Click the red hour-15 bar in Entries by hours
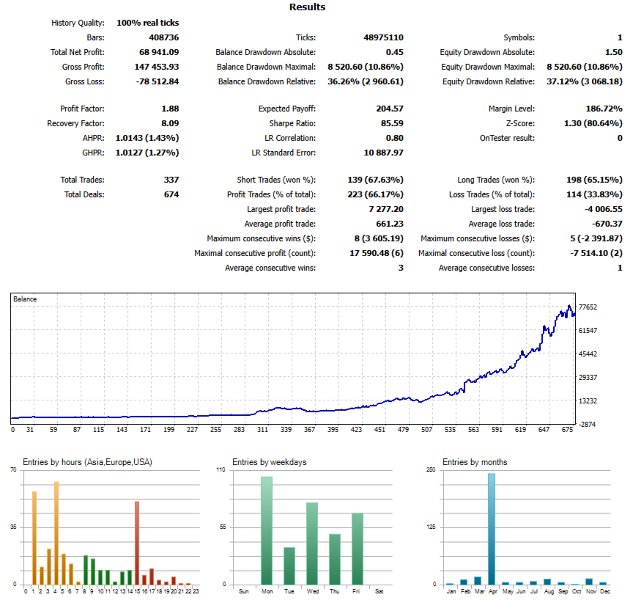Image resolution: width=633 pixels, height=600 pixels. [137, 543]
